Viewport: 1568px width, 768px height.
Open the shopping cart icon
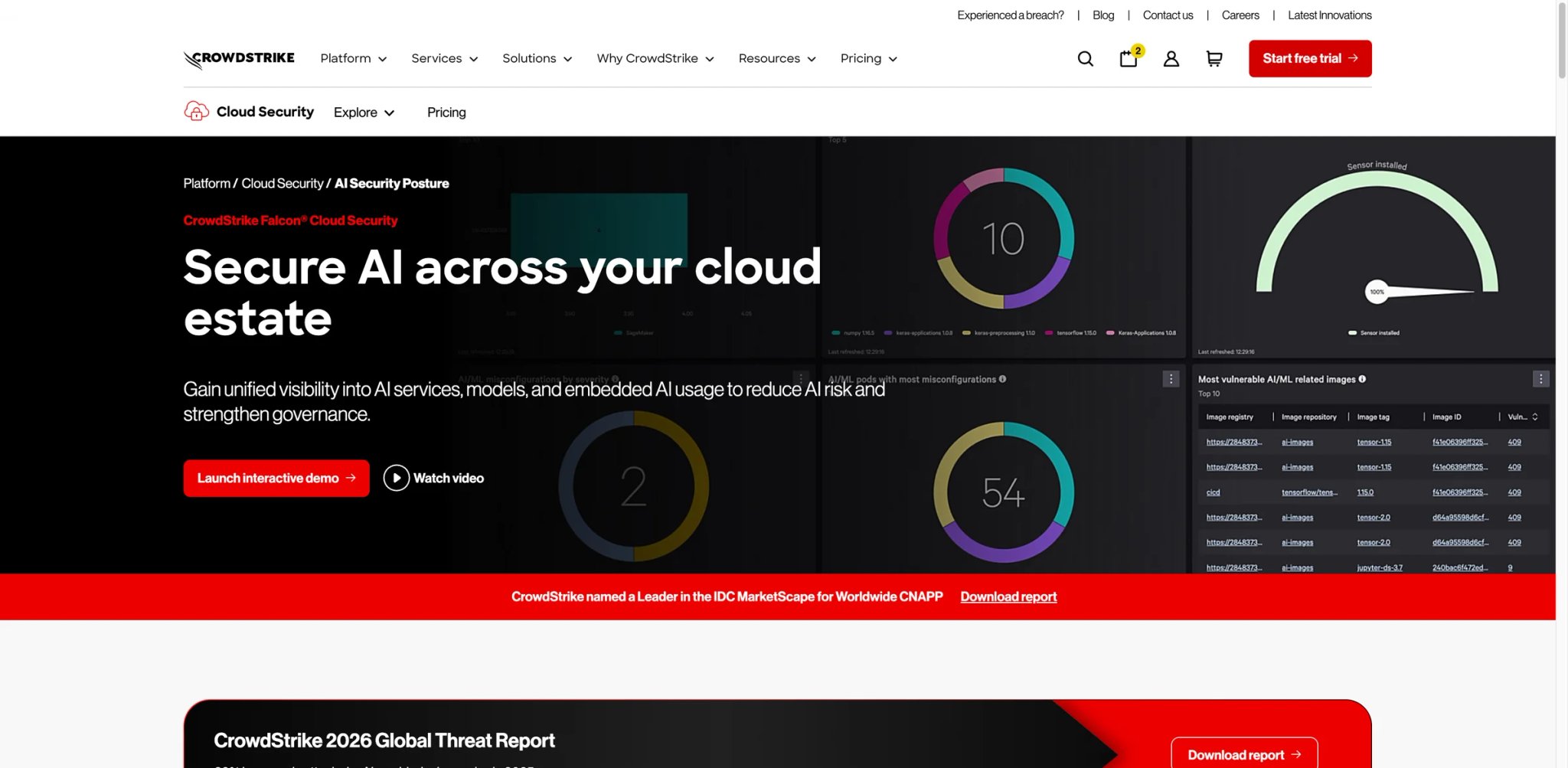[x=1214, y=59]
